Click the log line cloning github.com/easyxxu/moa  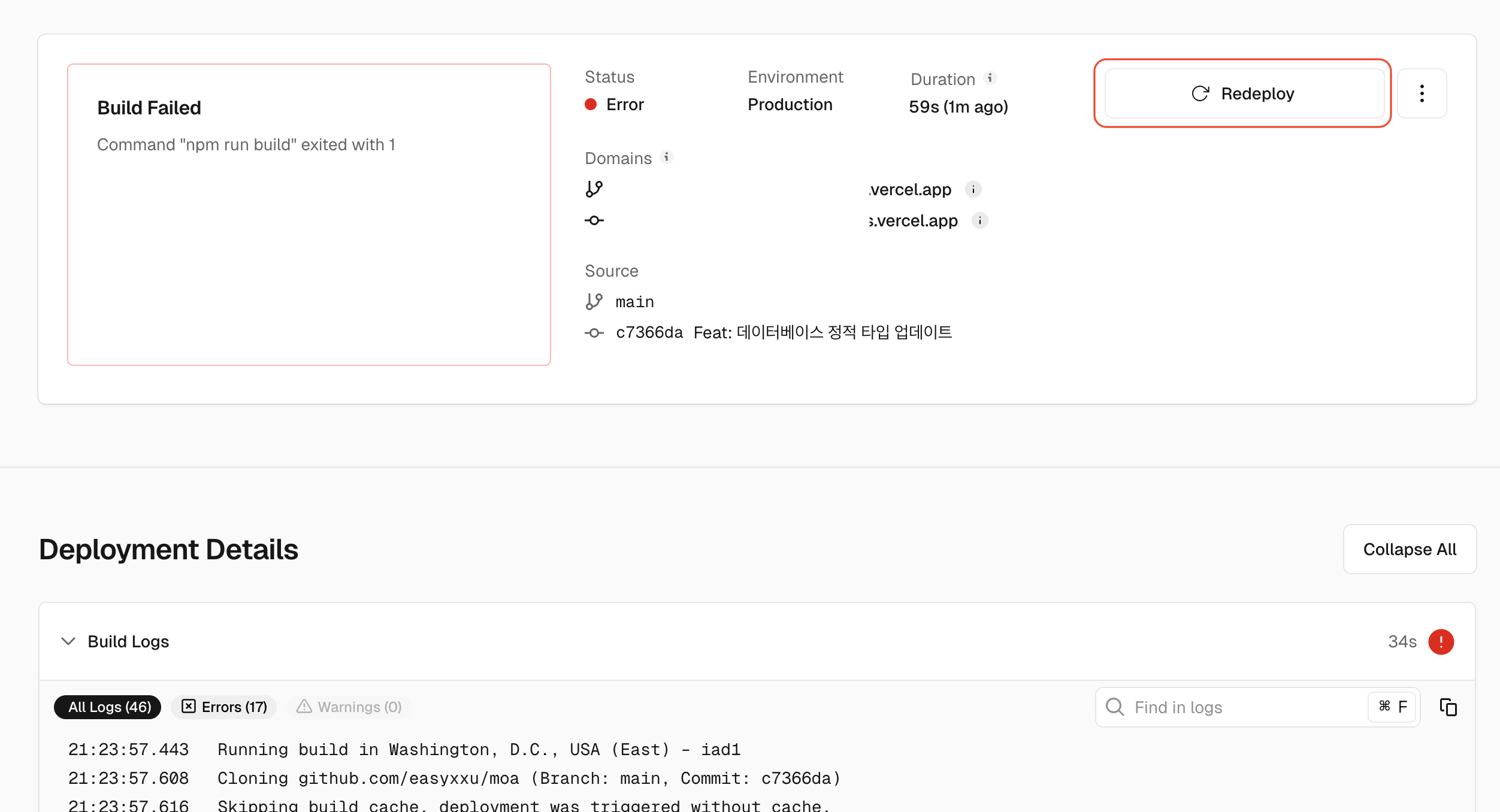pos(528,778)
